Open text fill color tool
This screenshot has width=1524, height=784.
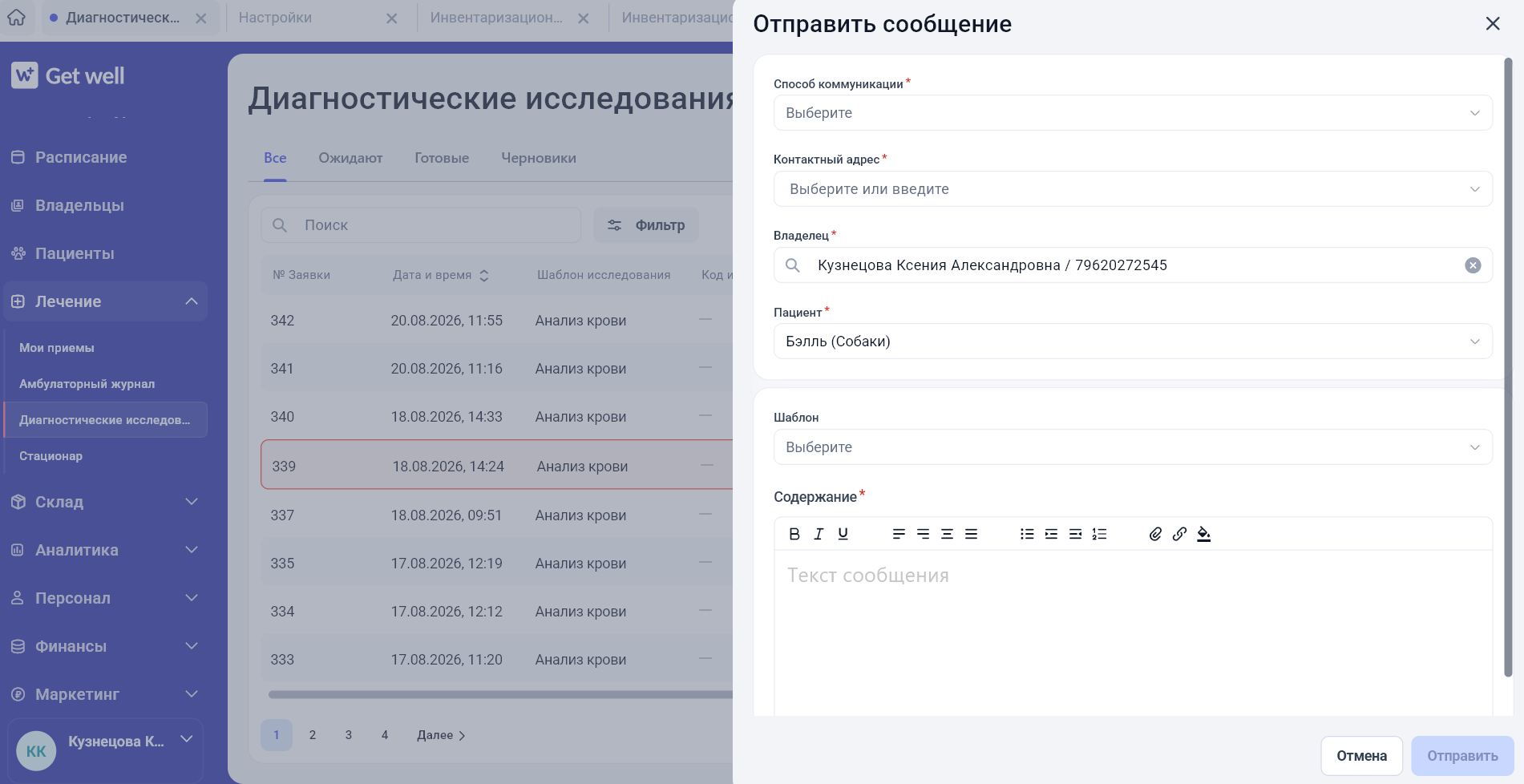click(1203, 534)
